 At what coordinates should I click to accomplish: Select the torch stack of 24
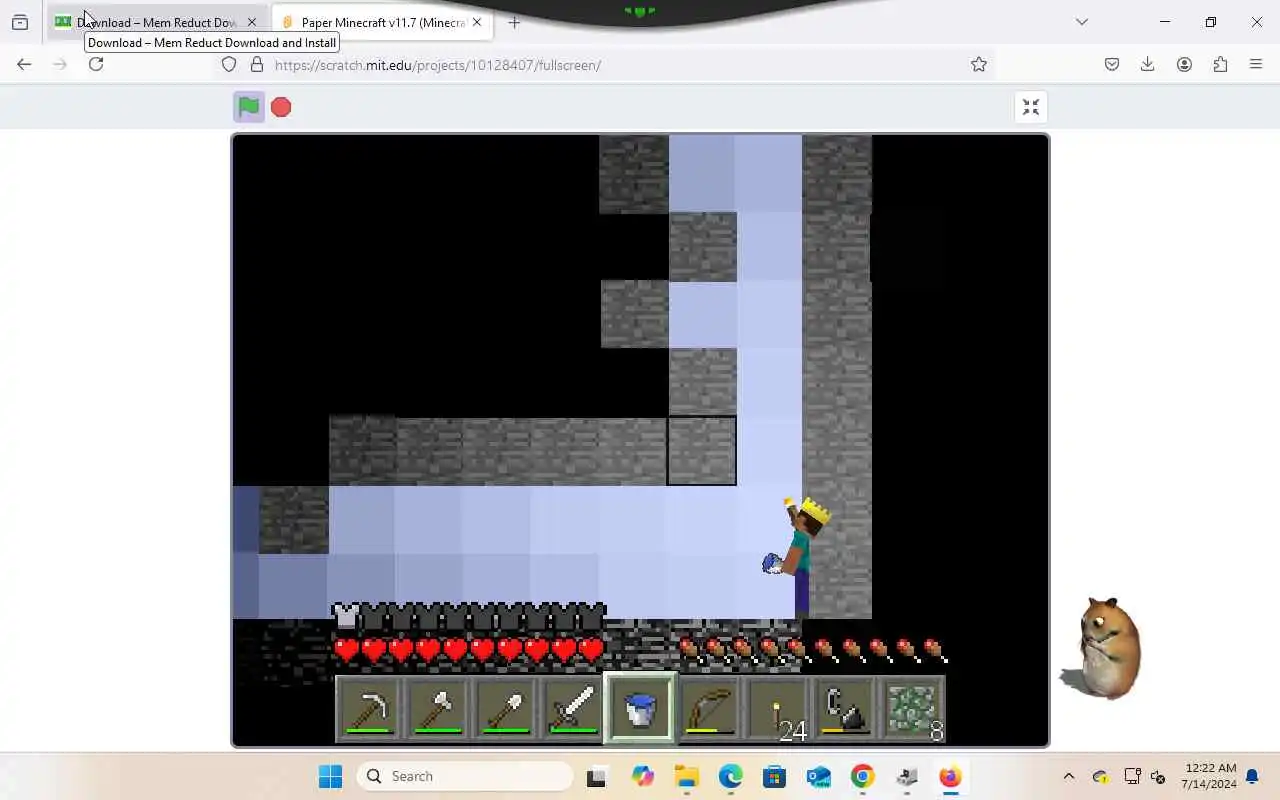click(x=777, y=709)
